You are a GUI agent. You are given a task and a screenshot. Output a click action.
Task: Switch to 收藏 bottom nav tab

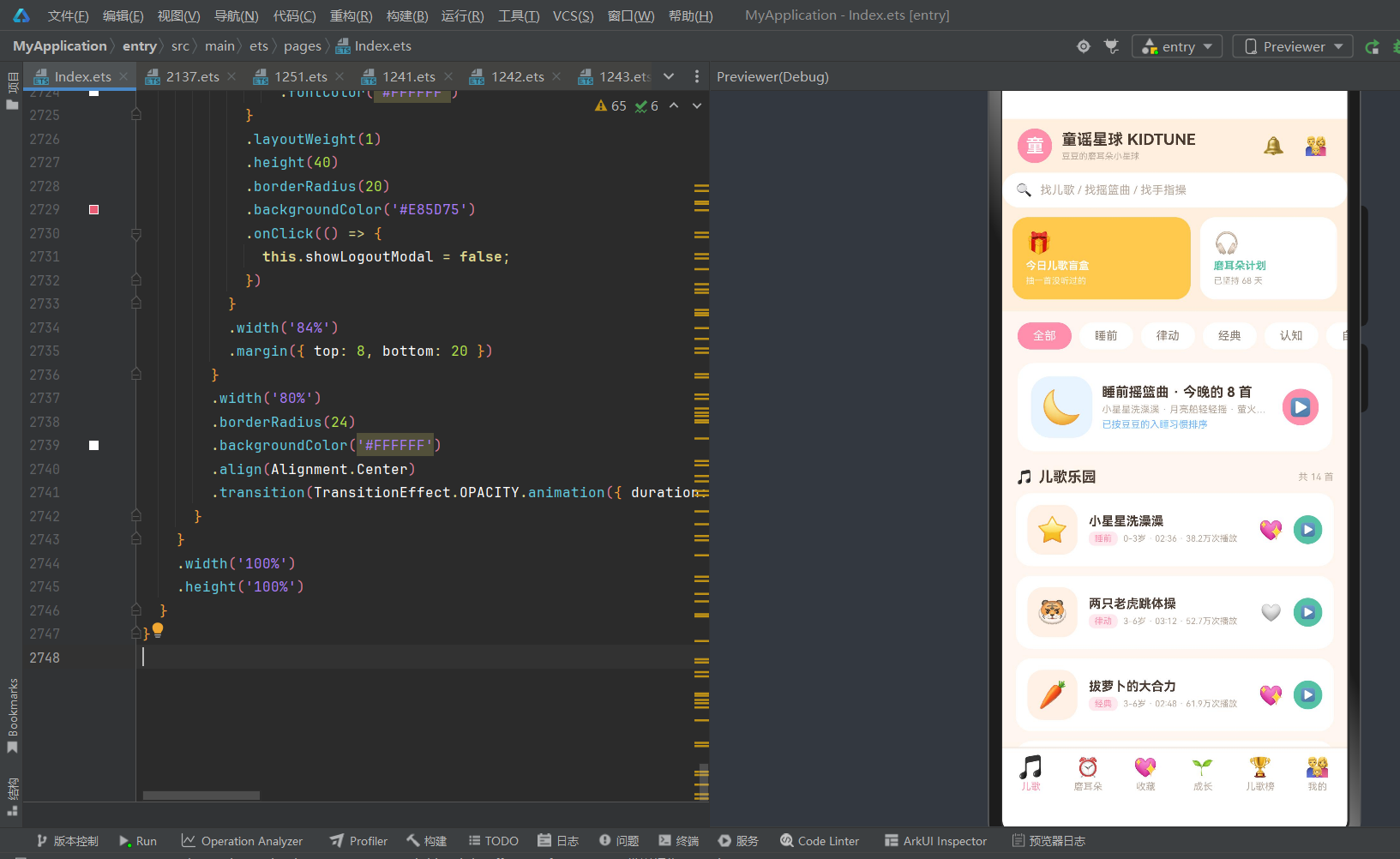[x=1145, y=773]
